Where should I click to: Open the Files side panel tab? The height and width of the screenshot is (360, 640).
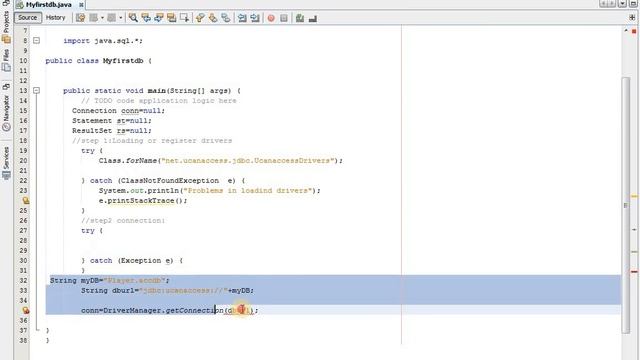pos(6,60)
